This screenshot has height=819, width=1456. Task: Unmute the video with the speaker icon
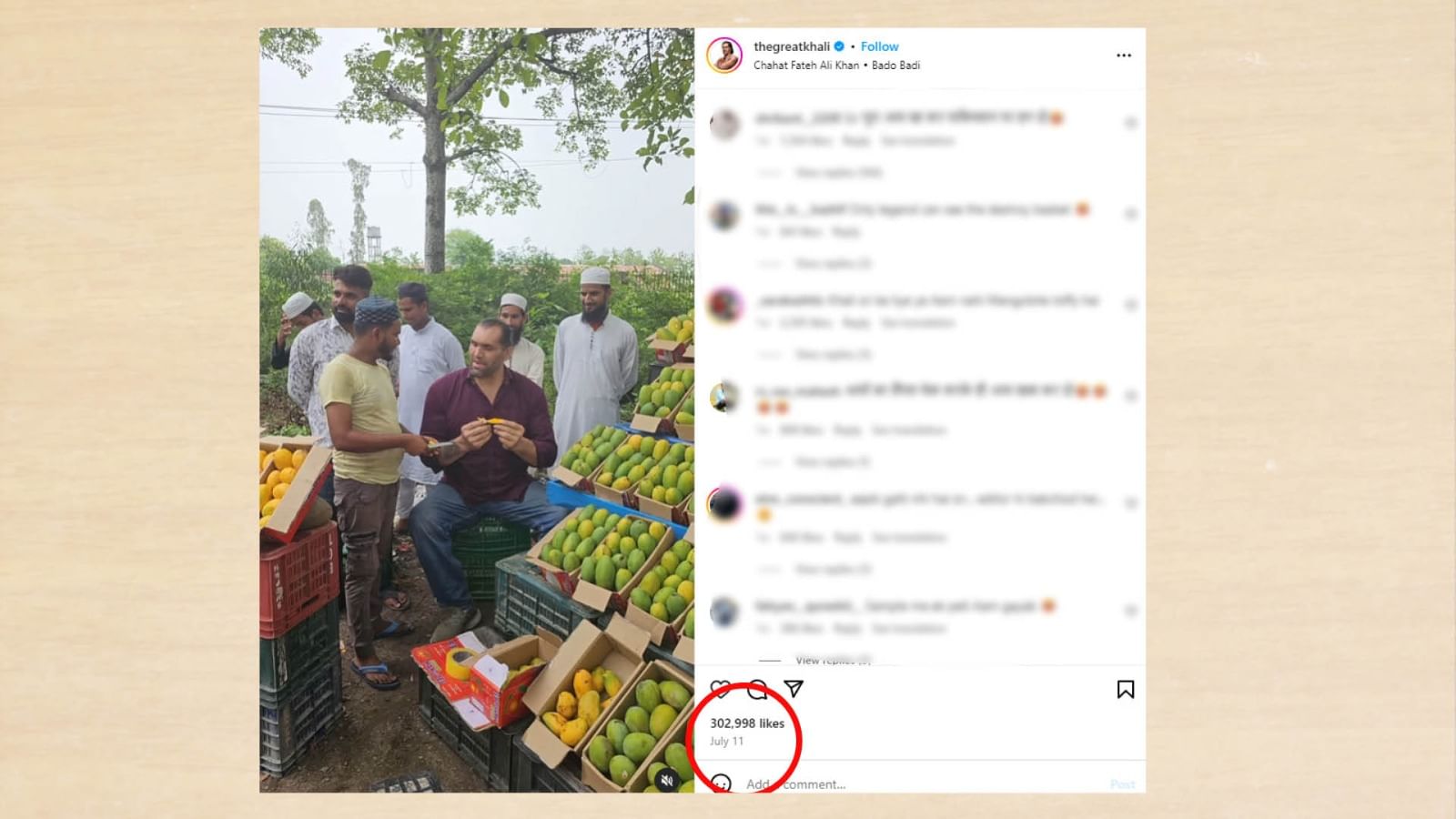(667, 780)
